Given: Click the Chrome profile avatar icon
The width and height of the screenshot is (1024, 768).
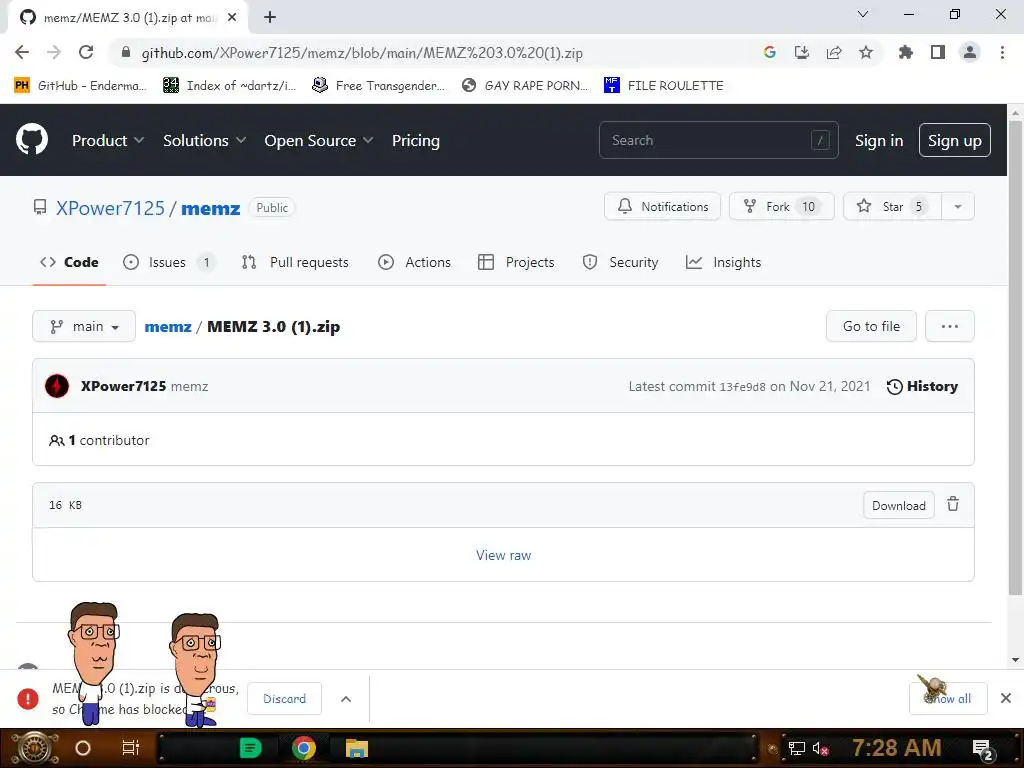Looking at the screenshot, I should pos(970,52).
